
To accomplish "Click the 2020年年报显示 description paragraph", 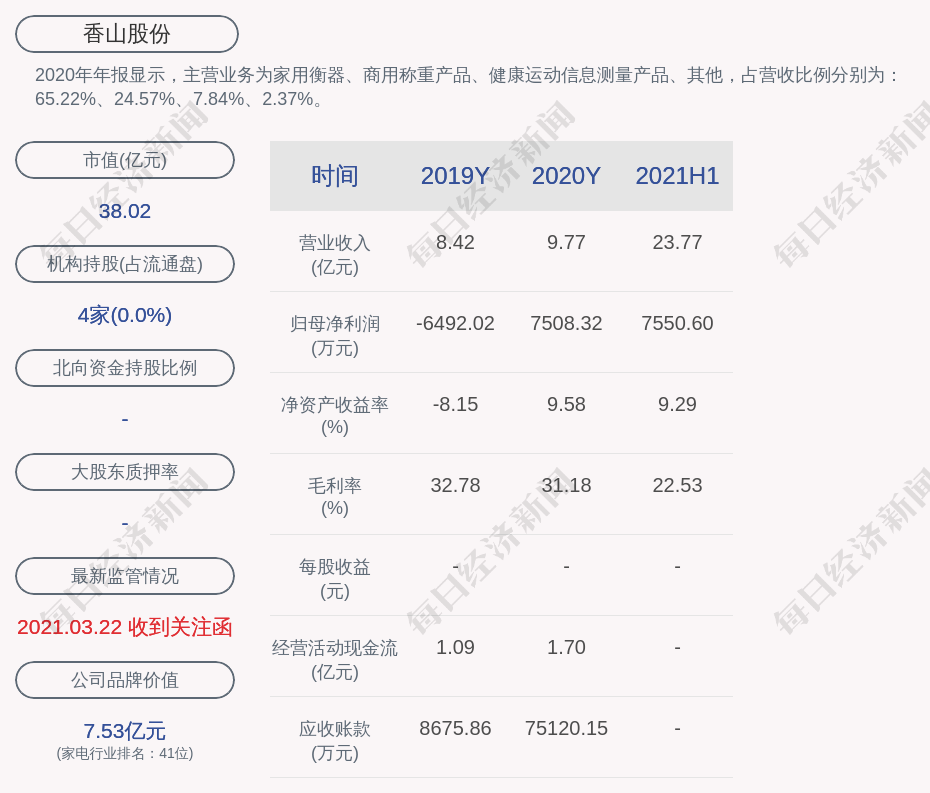I will click(x=467, y=87).
